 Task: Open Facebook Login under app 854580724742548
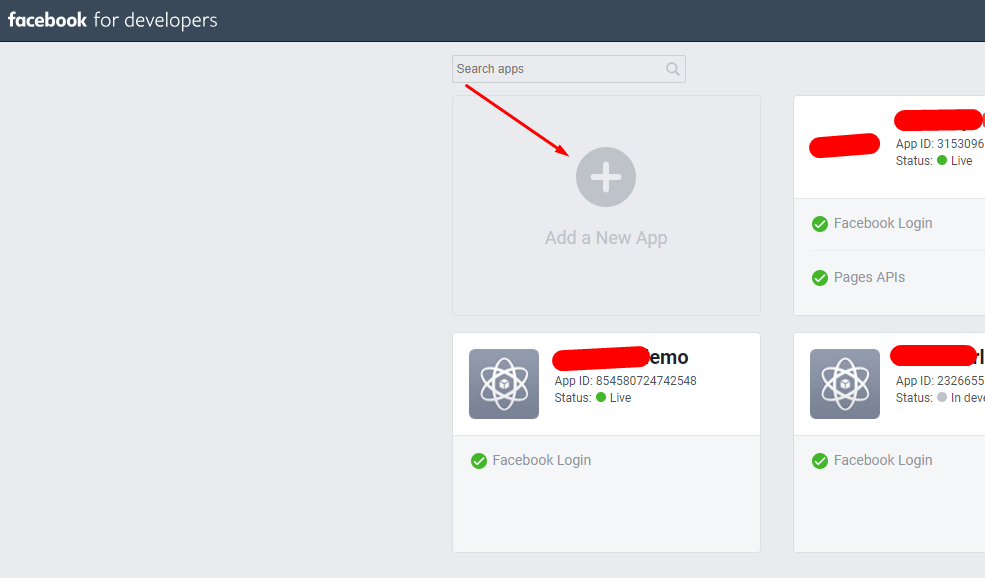(x=541, y=461)
